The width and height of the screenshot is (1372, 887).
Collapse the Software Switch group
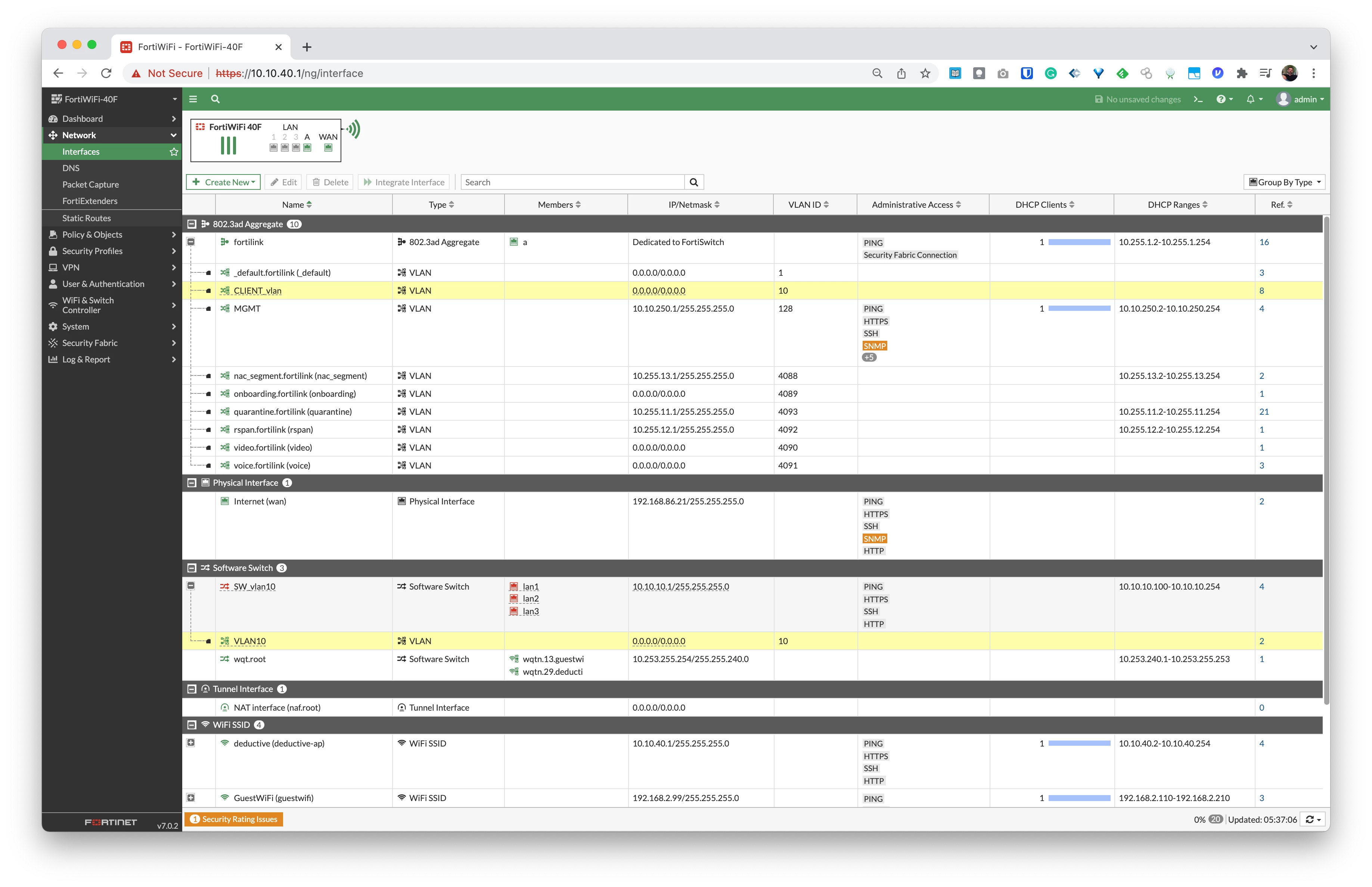192,568
